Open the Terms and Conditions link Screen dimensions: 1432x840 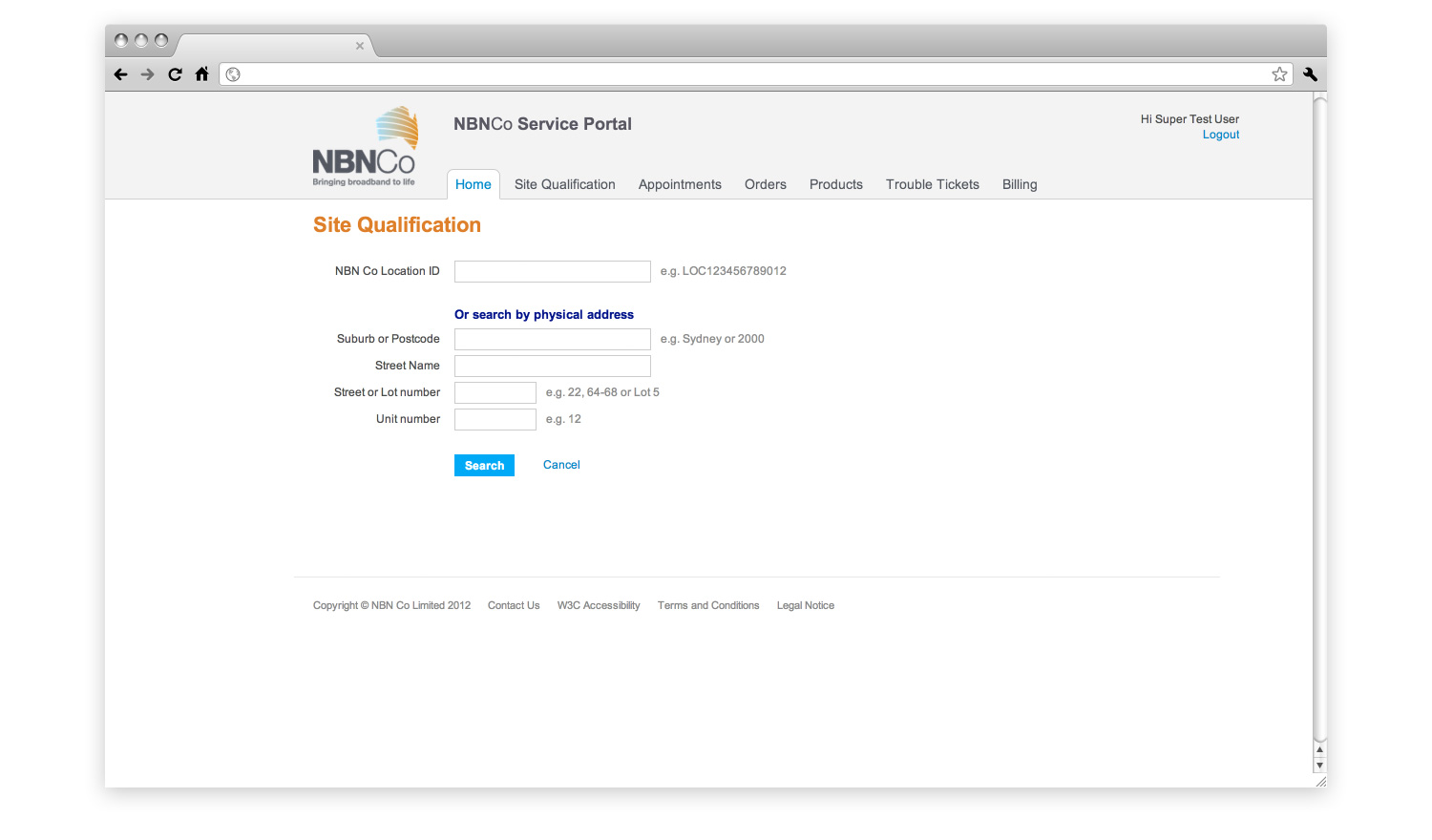tap(708, 605)
